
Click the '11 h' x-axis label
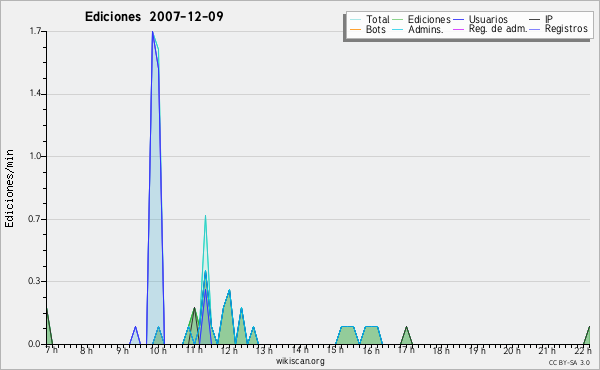pyautogui.click(x=194, y=350)
